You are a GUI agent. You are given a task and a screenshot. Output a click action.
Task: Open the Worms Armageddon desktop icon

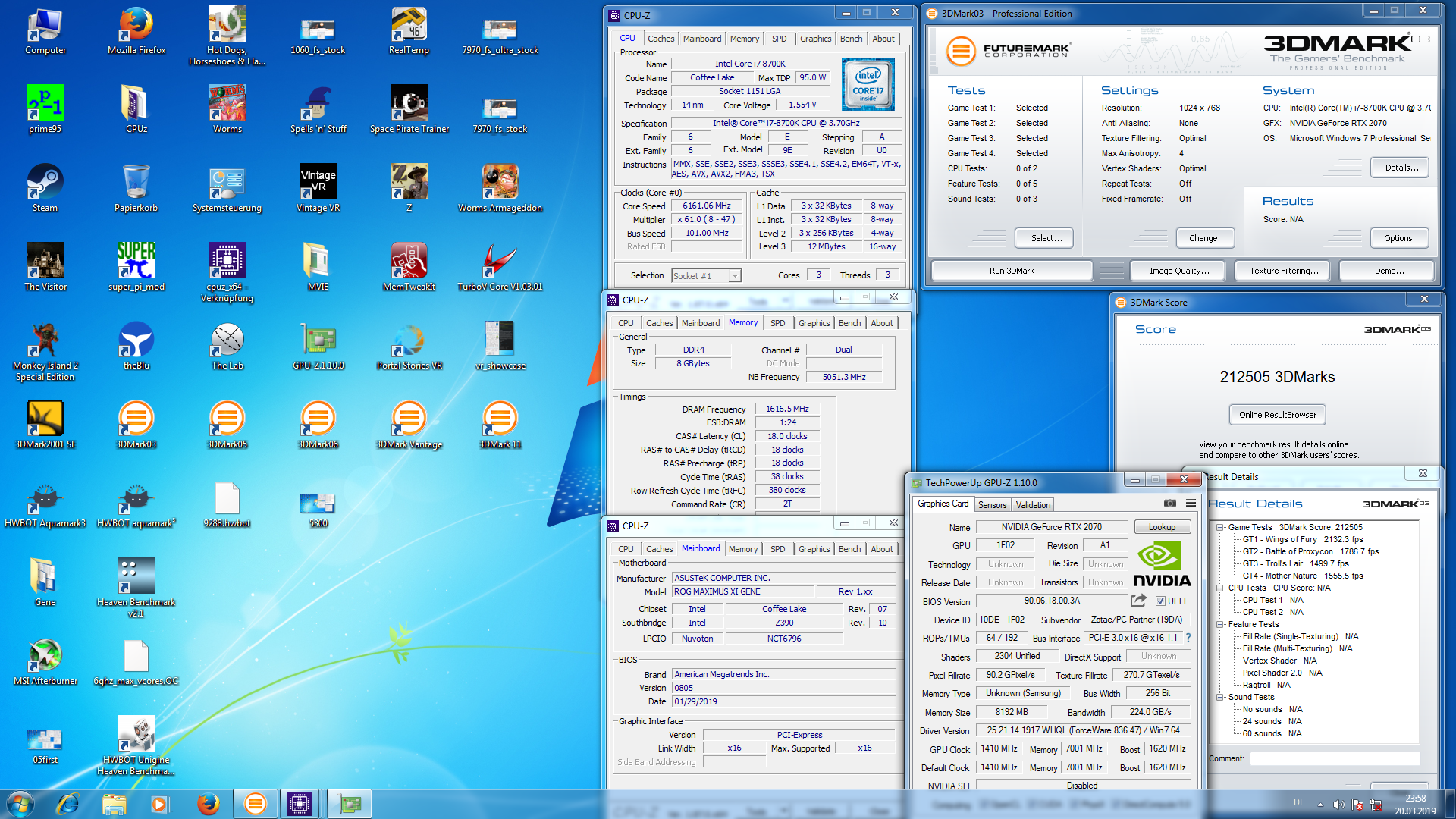pyautogui.click(x=500, y=190)
